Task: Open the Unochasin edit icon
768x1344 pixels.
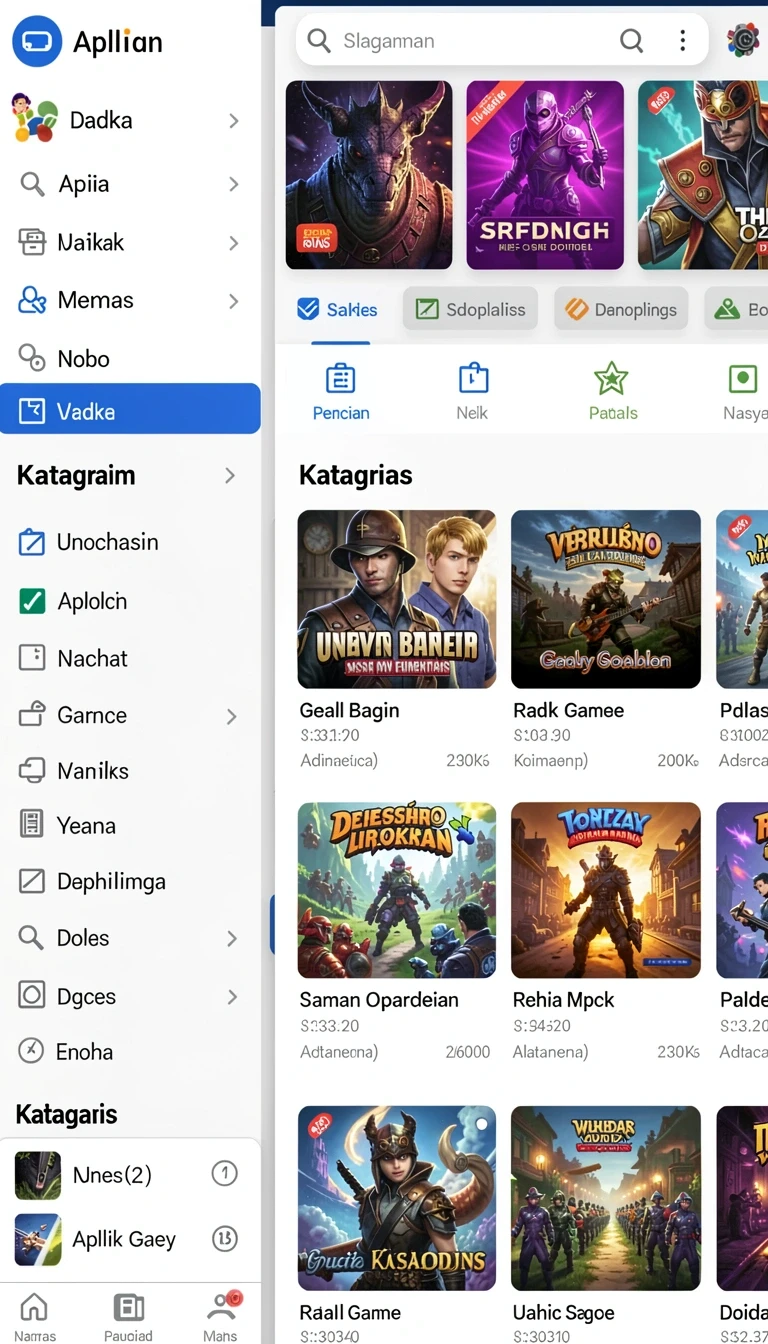Action: tap(32, 542)
